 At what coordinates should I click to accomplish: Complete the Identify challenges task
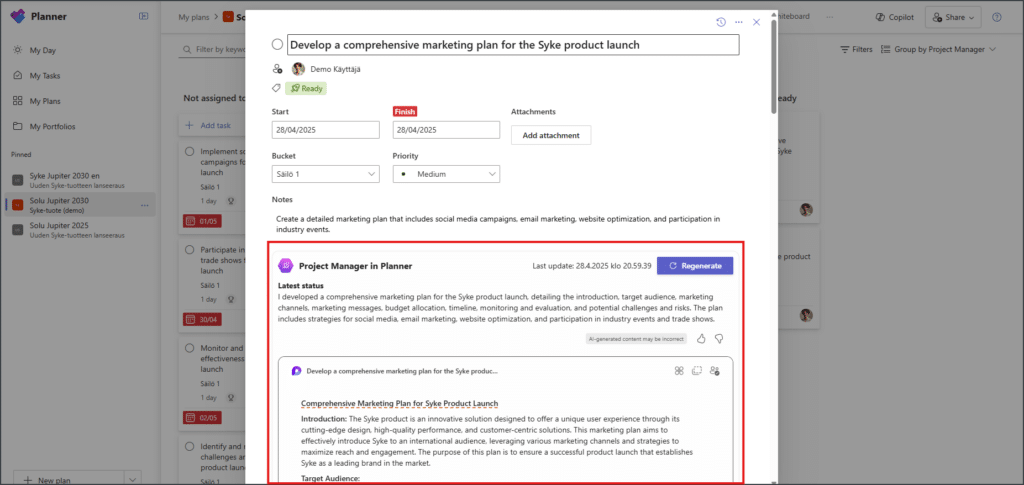pos(189,446)
